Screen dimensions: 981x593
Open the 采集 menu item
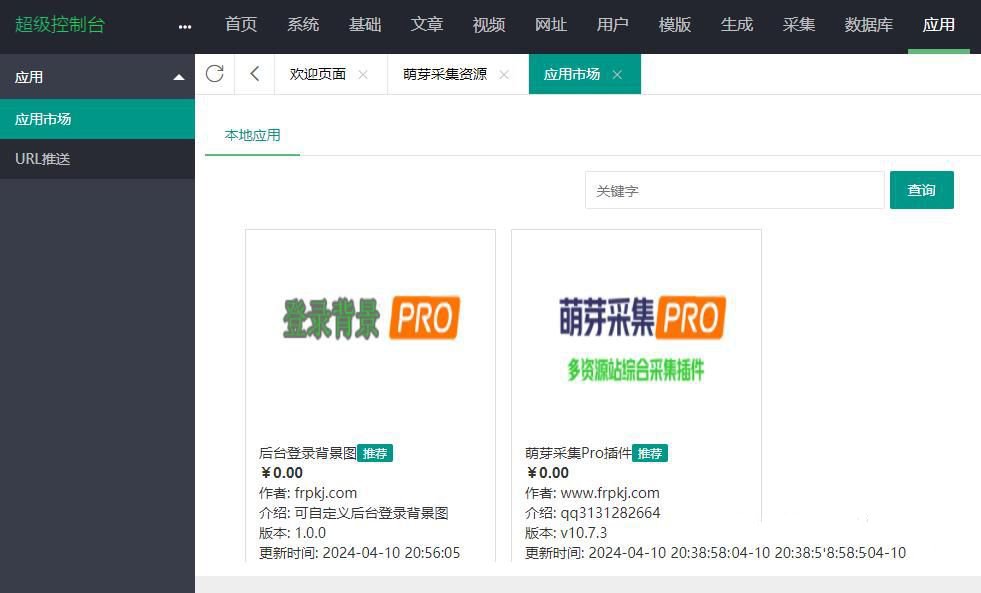click(798, 25)
